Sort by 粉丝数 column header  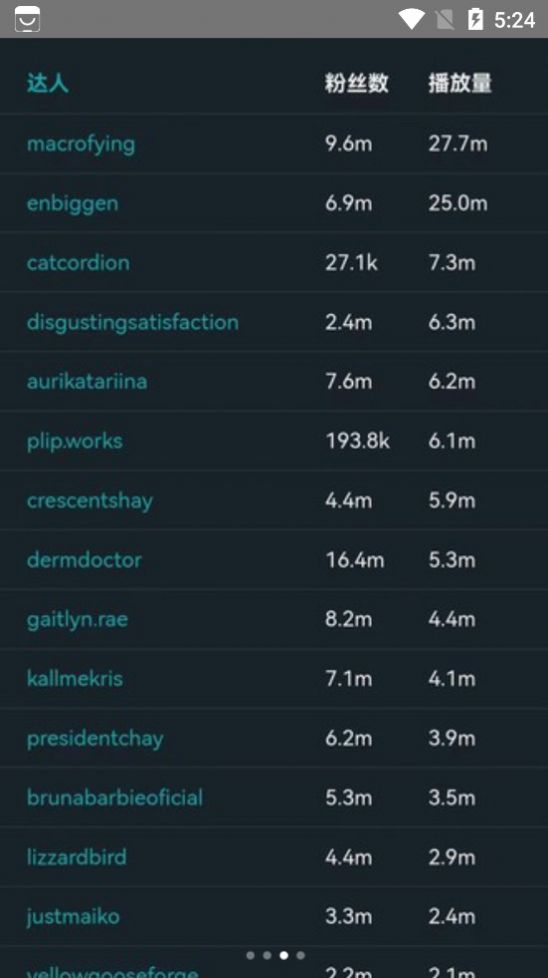[x=357, y=83]
